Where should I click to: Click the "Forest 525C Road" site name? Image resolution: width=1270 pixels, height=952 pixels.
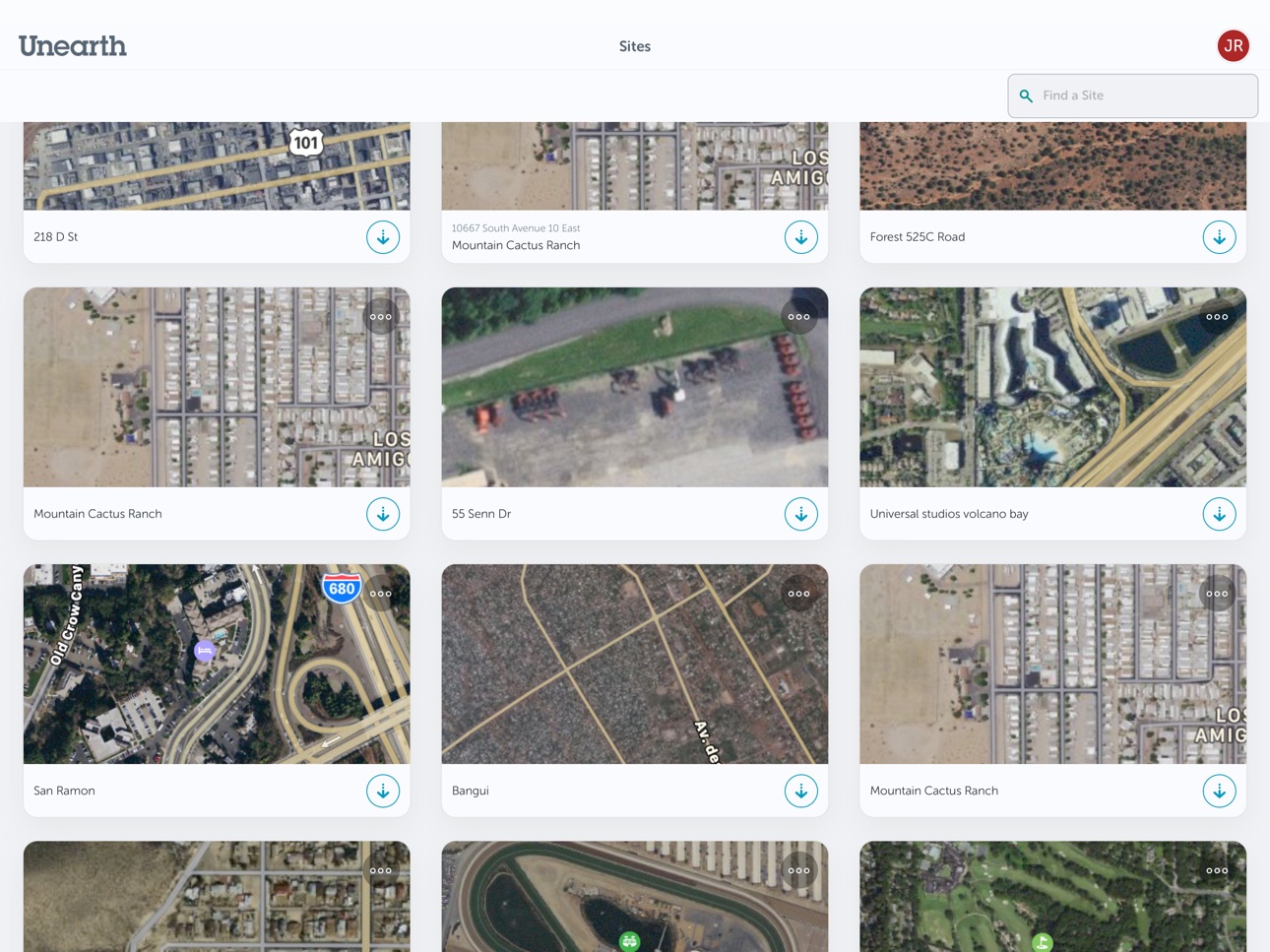tap(918, 237)
